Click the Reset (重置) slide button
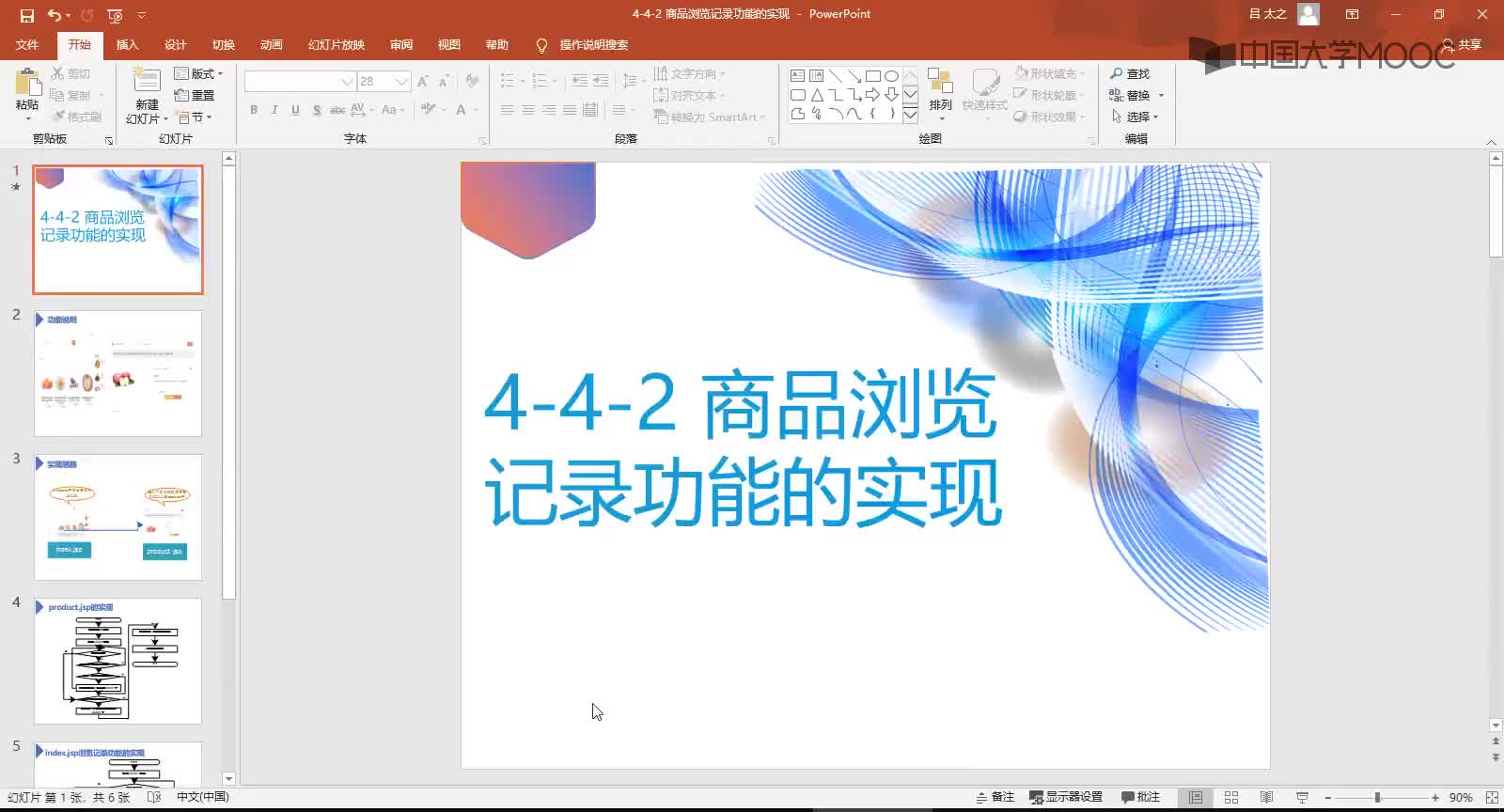Viewport: 1504px width, 812px height. click(195, 95)
